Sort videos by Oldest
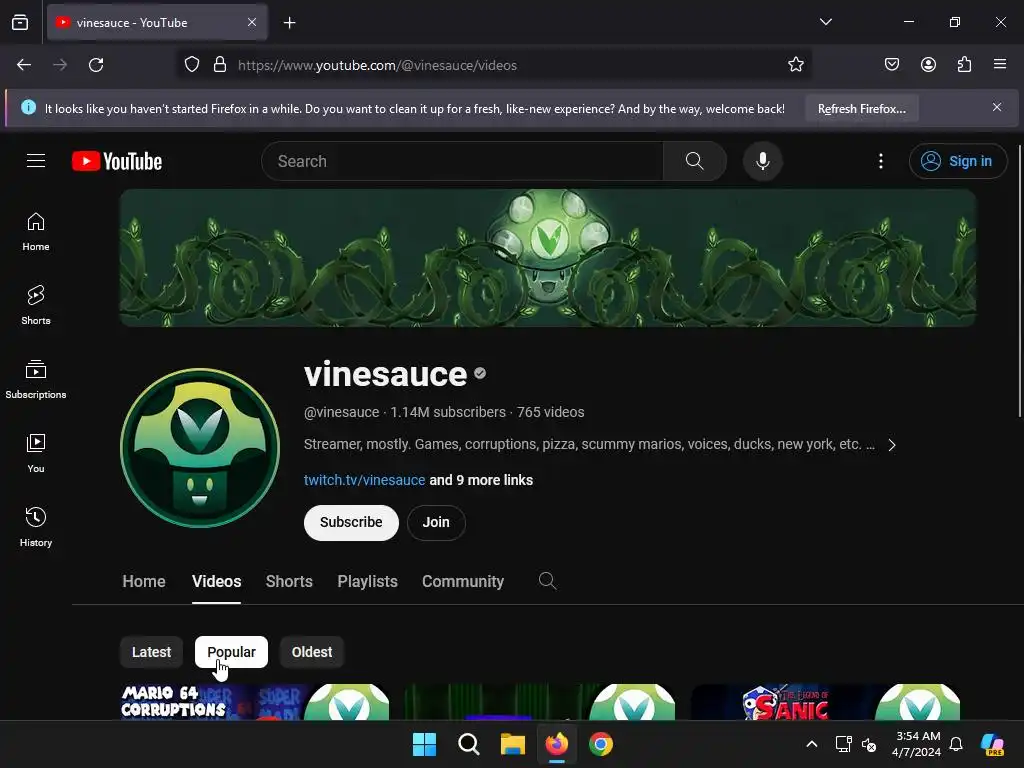 [x=312, y=652]
